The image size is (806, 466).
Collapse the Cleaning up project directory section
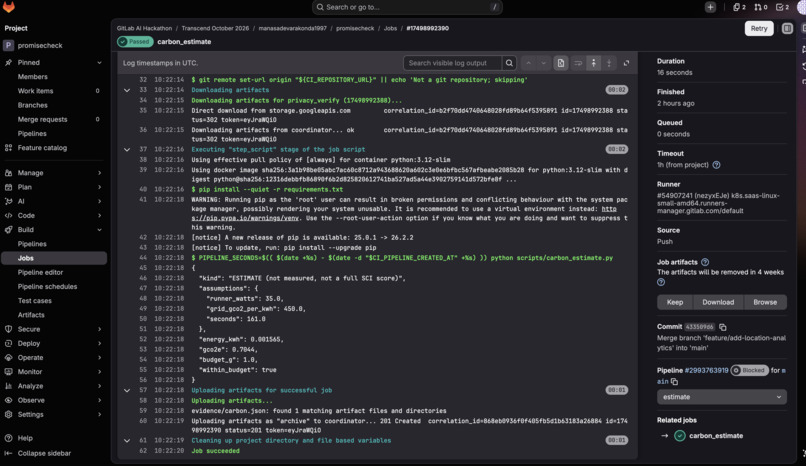tap(126, 441)
